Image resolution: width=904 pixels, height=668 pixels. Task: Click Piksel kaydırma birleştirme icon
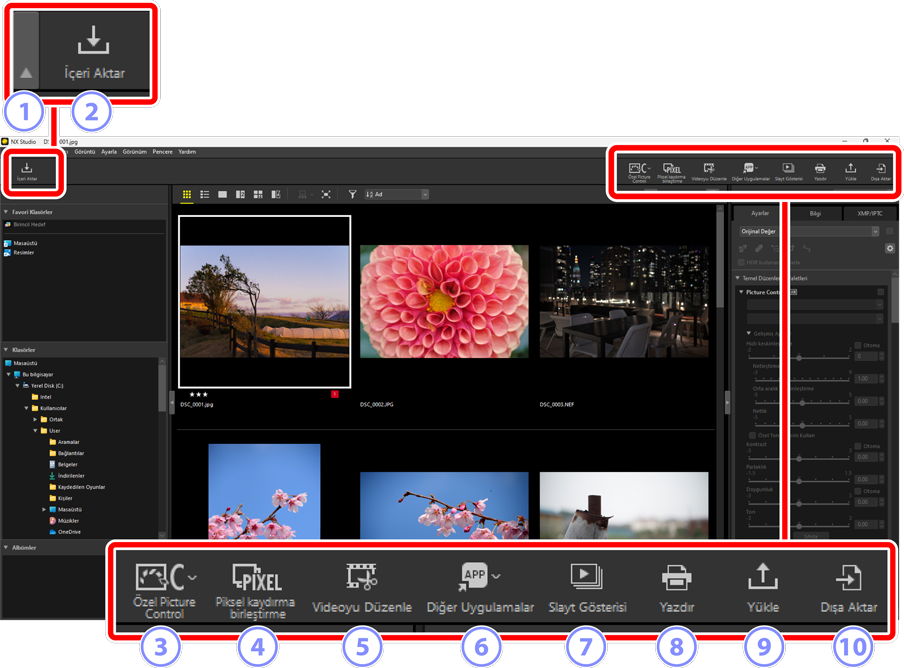671,169
